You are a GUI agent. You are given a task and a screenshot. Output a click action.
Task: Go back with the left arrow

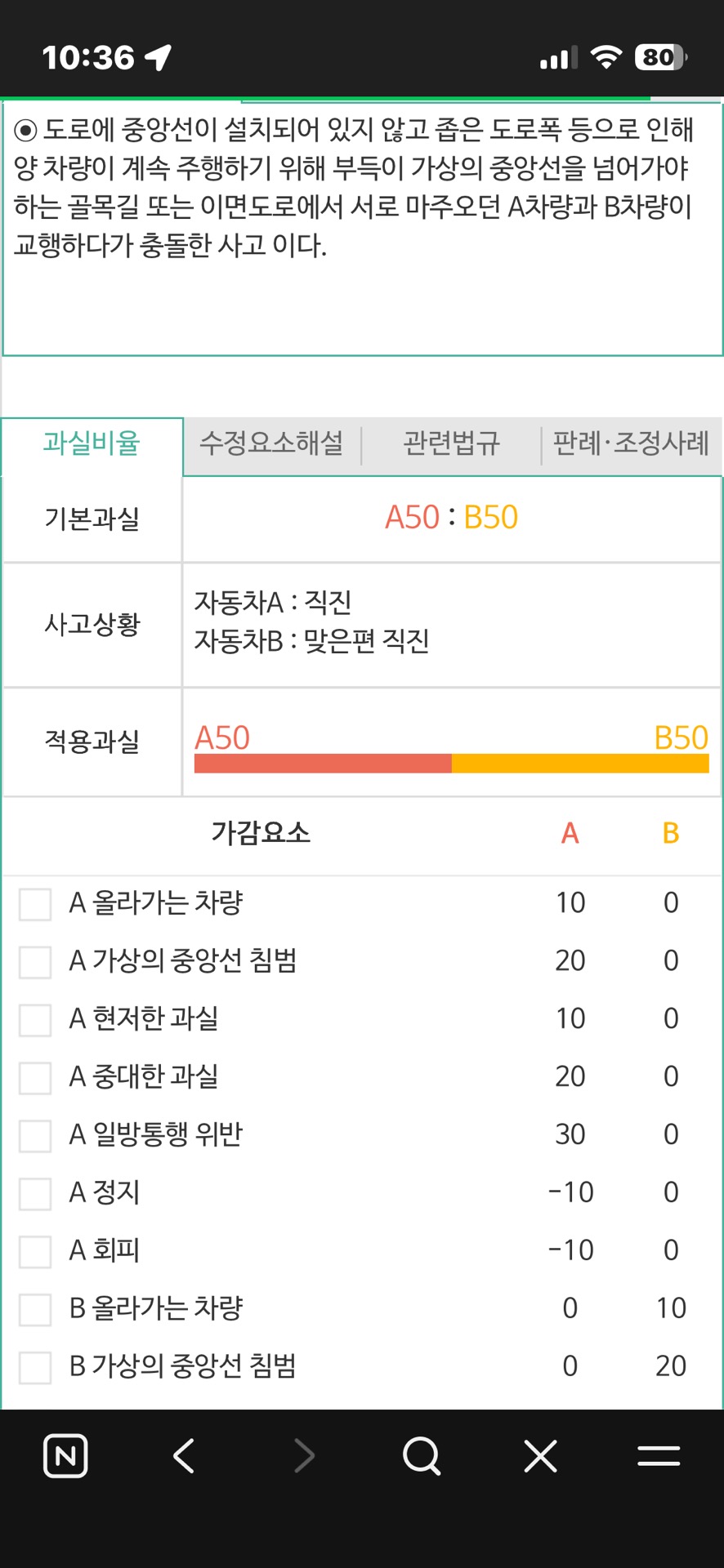pyautogui.click(x=185, y=1455)
